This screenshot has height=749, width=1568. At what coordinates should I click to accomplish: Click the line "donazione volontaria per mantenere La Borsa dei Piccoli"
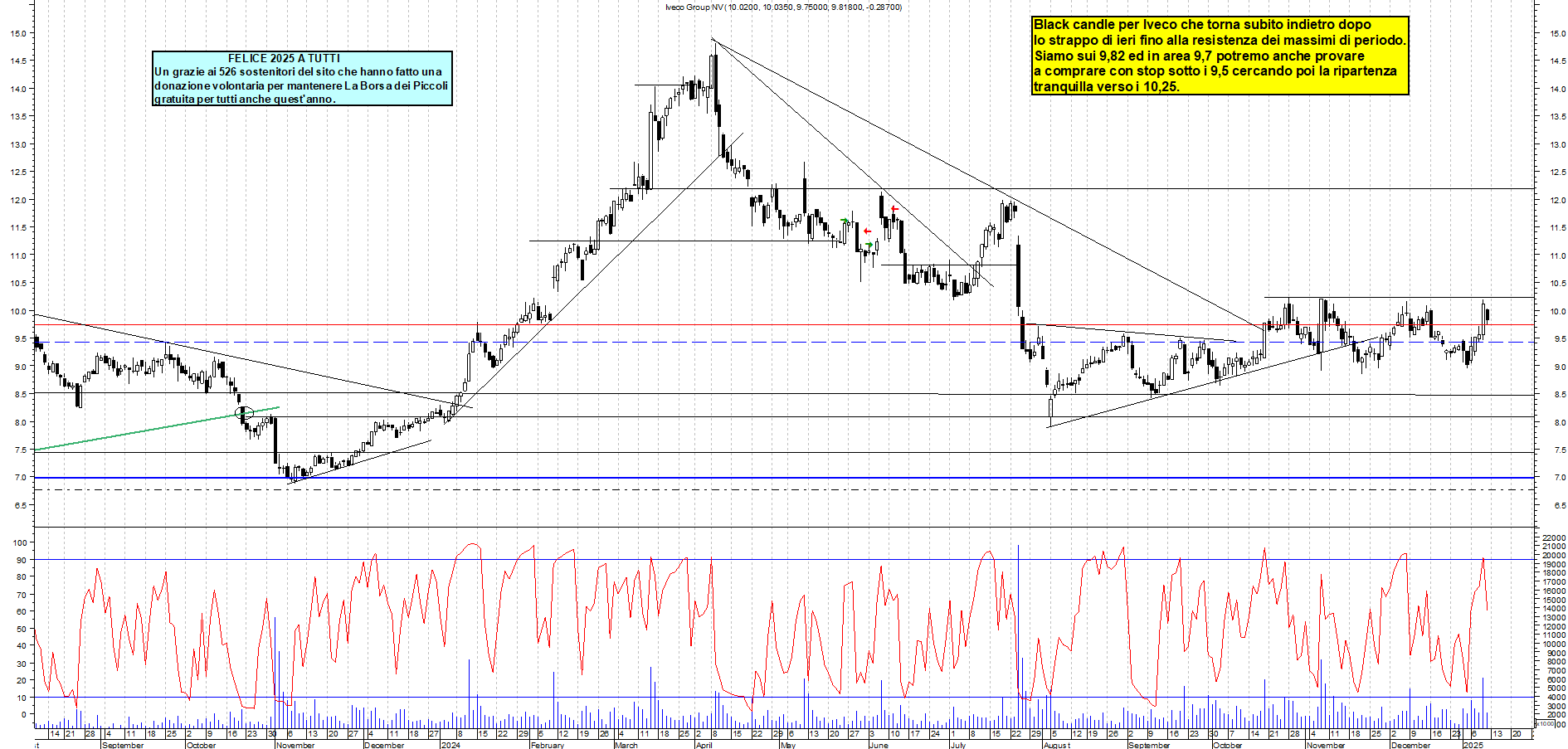(301, 85)
